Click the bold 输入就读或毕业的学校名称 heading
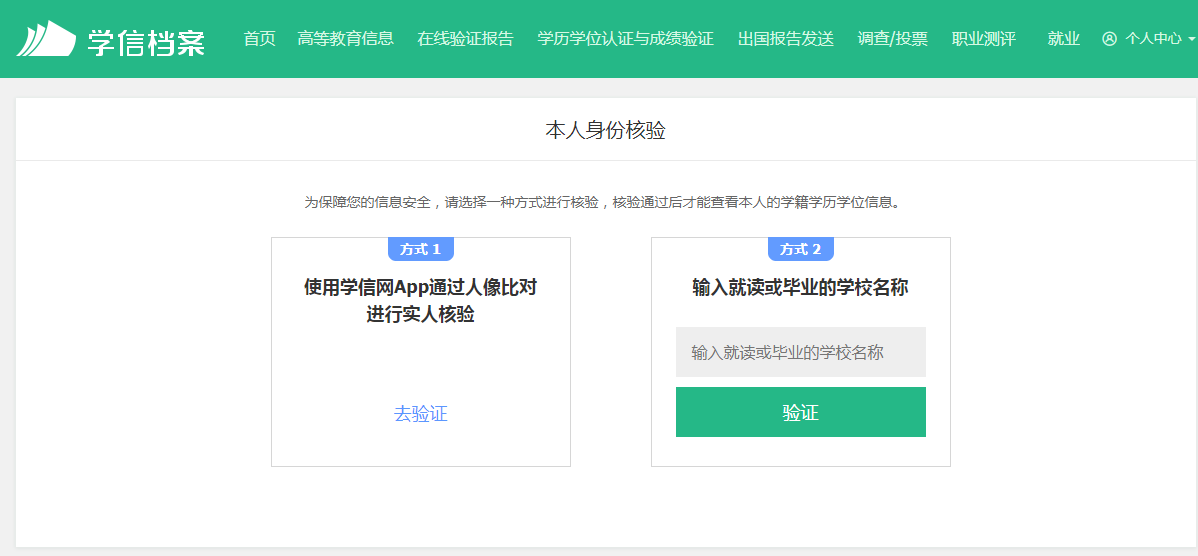Image resolution: width=1198 pixels, height=556 pixels. tap(800, 288)
